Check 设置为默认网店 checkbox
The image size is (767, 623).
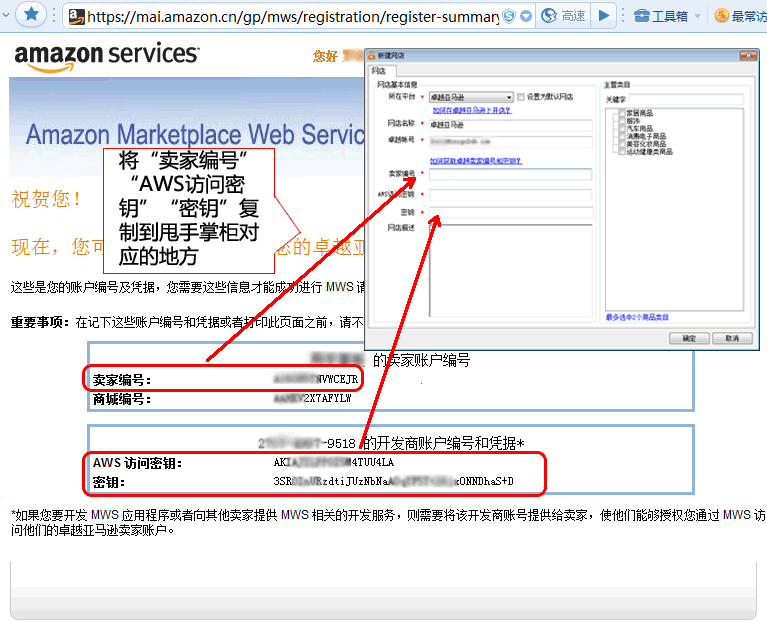point(521,97)
